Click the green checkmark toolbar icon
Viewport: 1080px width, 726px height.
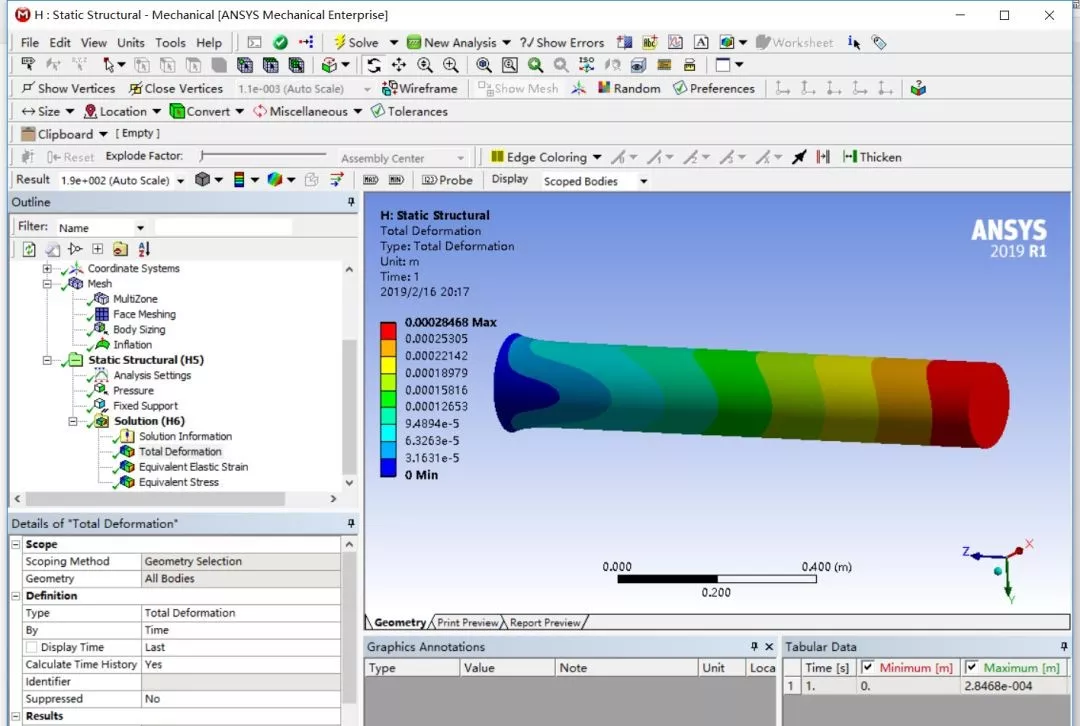tap(280, 43)
